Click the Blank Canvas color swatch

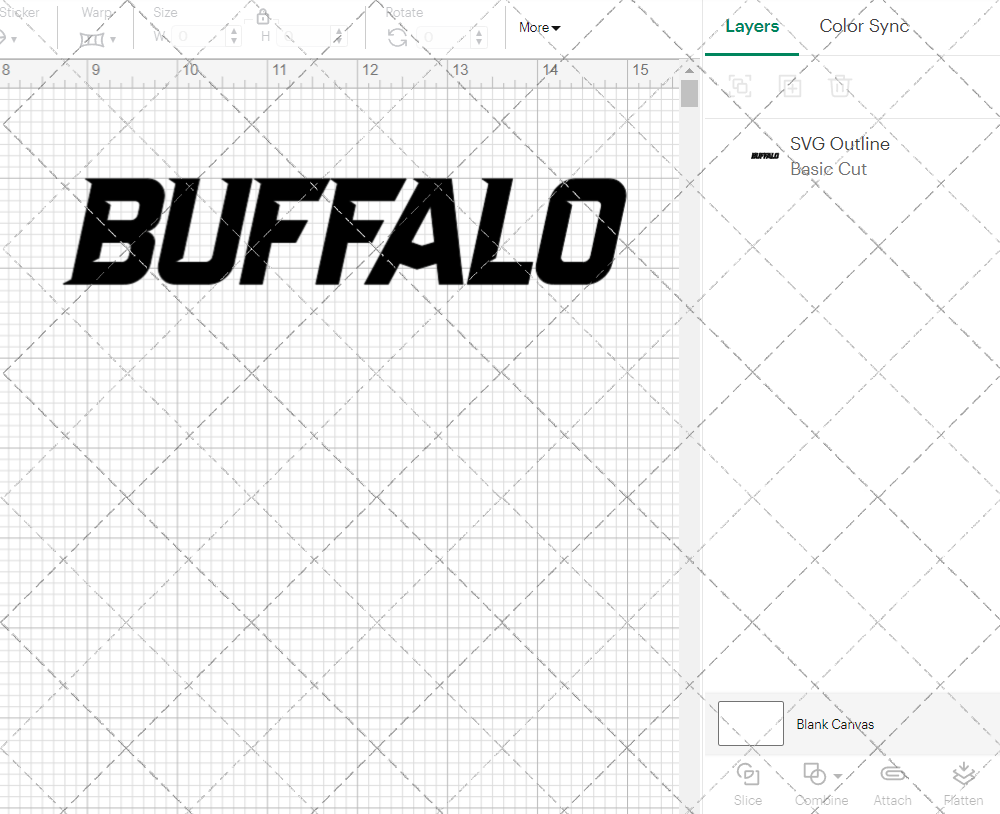[750, 724]
